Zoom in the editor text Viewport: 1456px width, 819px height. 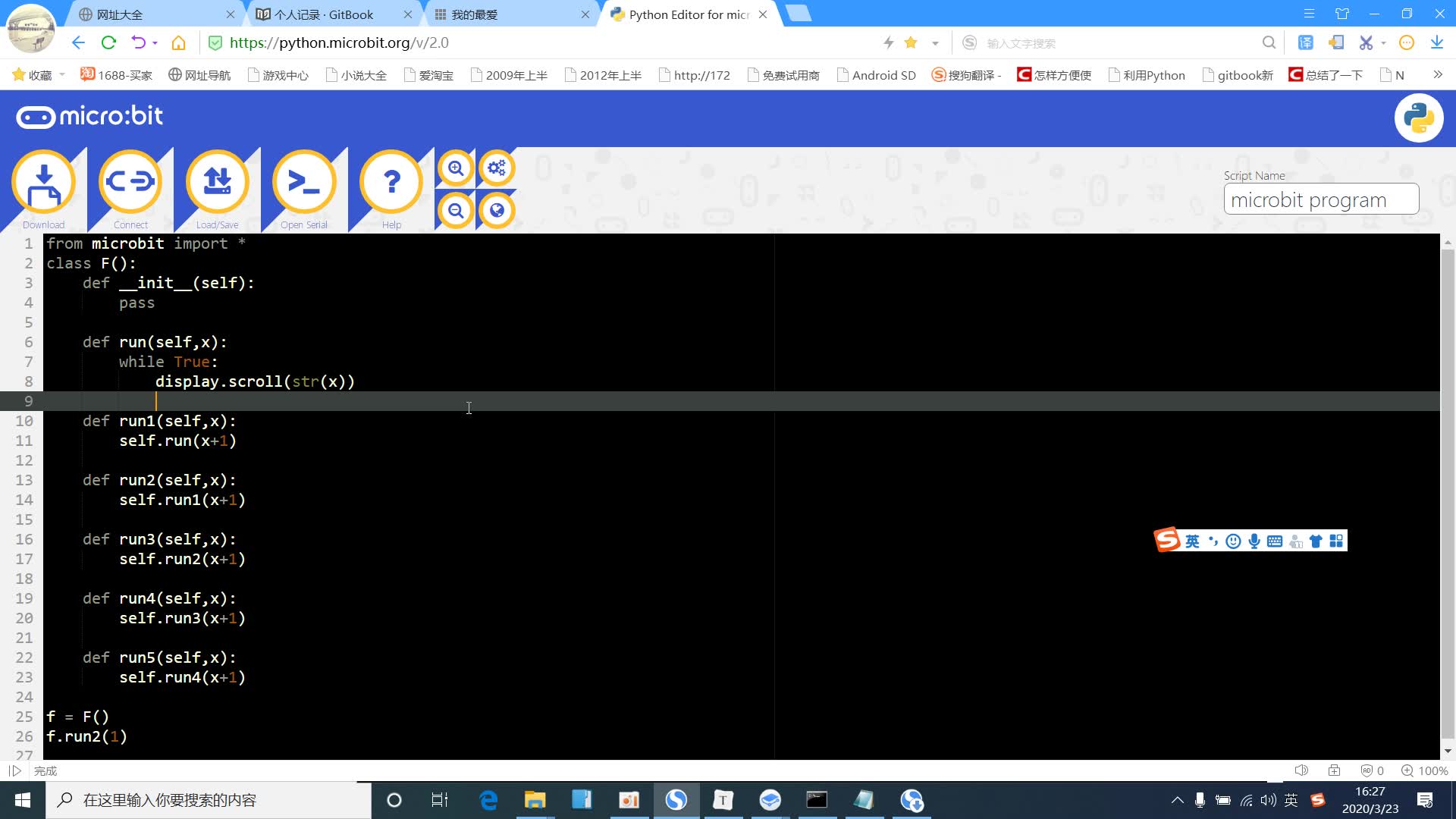[456, 168]
